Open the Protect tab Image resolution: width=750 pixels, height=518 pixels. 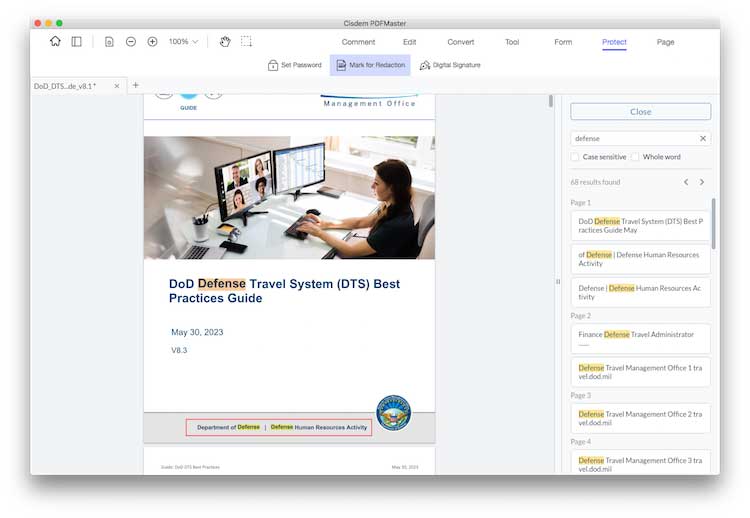(x=614, y=42)
